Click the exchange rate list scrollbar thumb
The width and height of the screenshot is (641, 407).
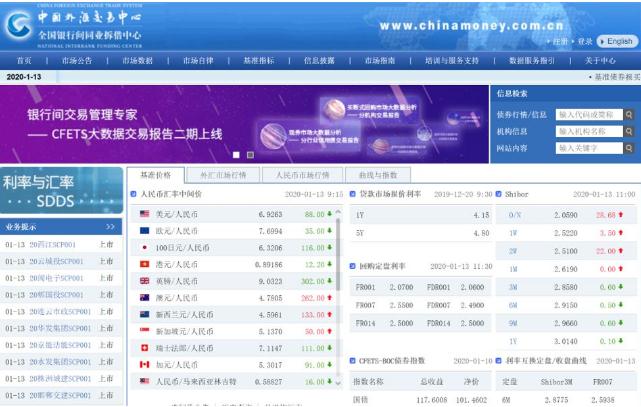point(338,255)
